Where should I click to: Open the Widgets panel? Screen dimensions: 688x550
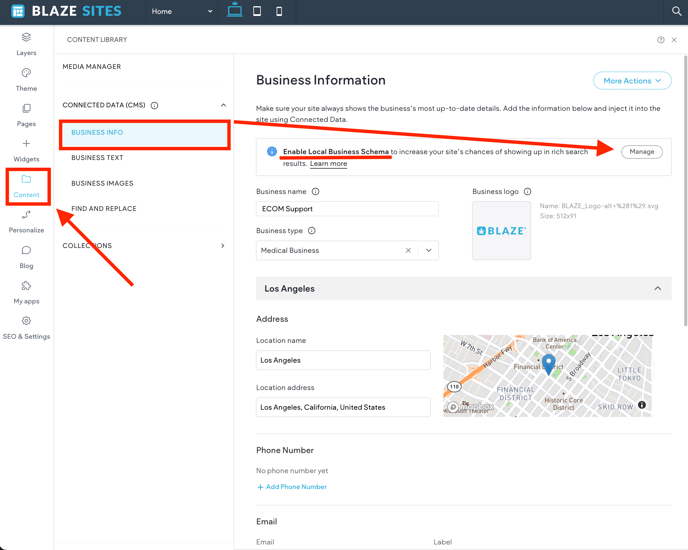(x=26, y=145)
